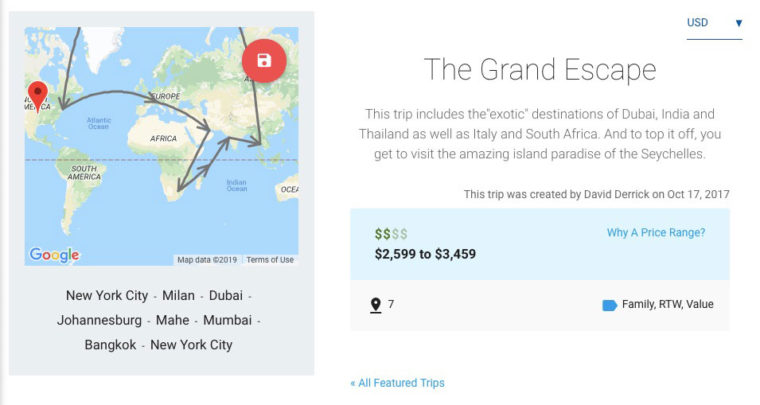Image resolution: width=760 pixels, height=405 pixels.
Task: Click the blue tag label icon
Action: point(609,305)
